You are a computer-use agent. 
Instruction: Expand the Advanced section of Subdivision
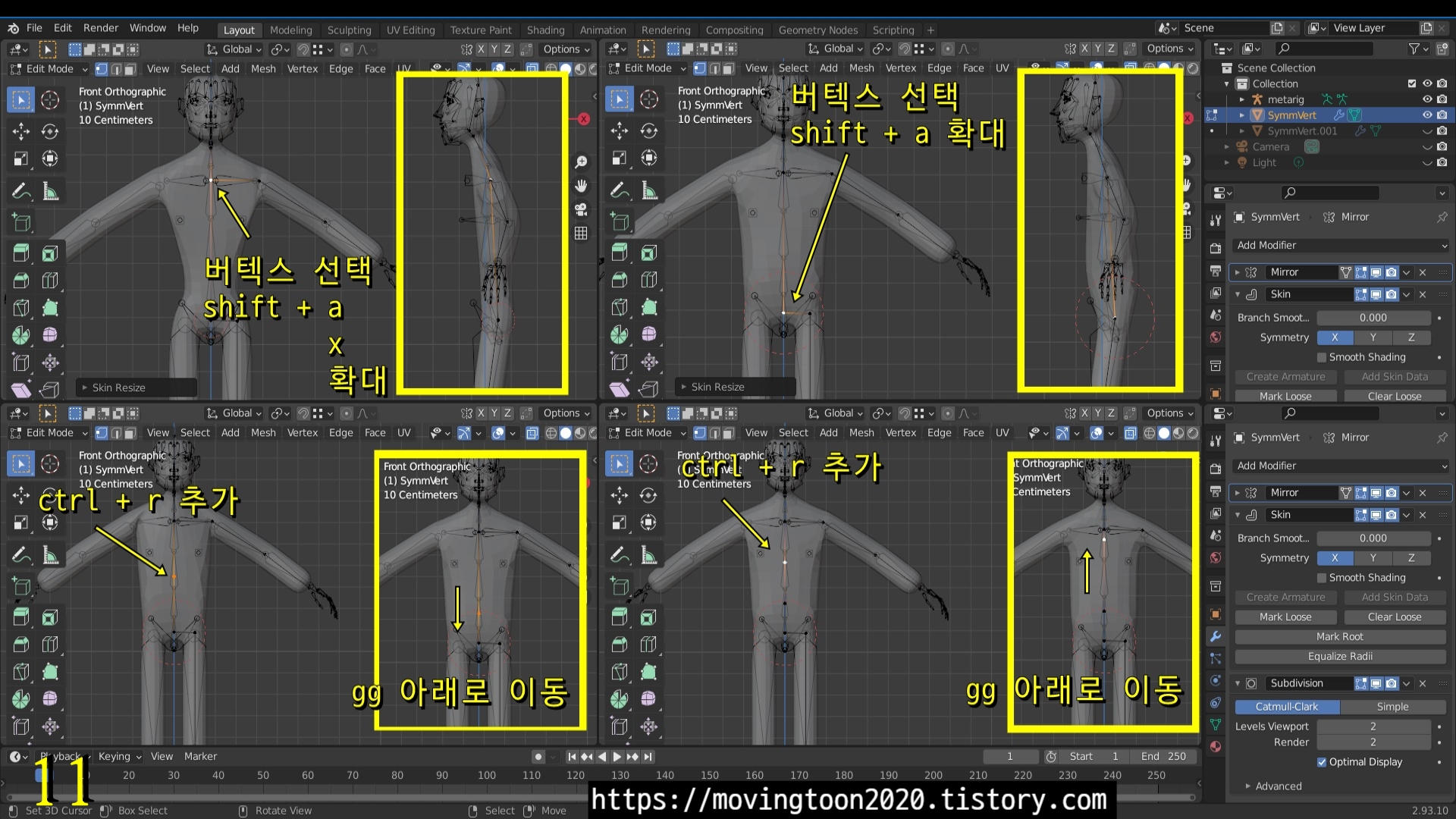(x=1272, y=786)
